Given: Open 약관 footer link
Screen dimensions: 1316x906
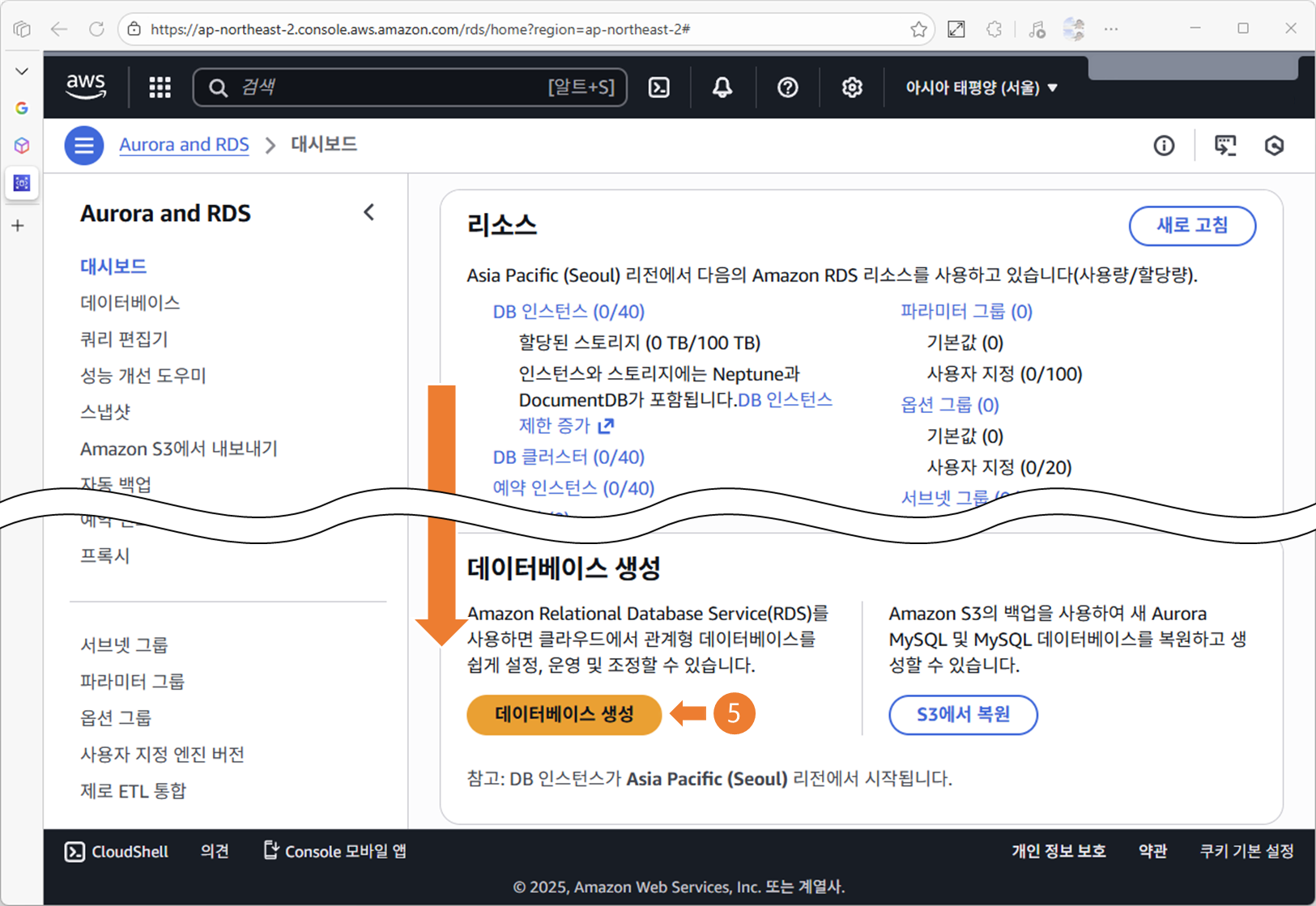Looking at the screenshot, I should pos(1152,852).
